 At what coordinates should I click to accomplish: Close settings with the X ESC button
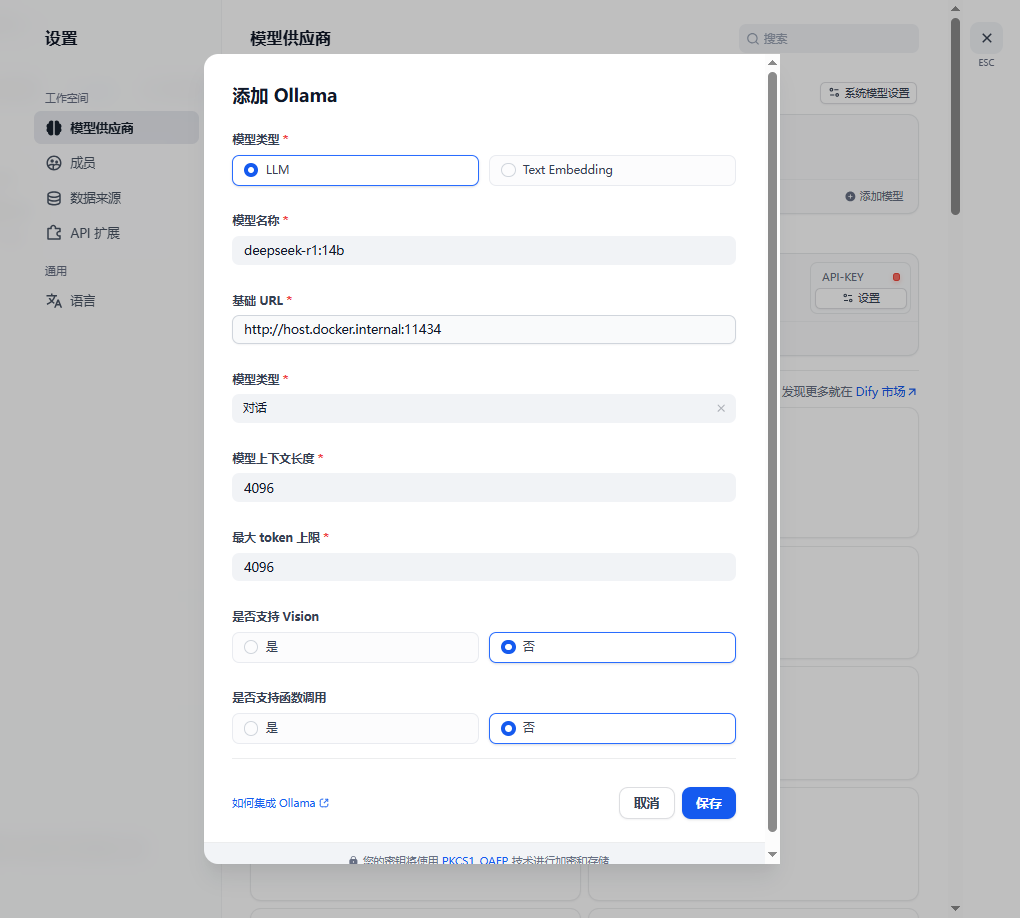coord(986,38)
